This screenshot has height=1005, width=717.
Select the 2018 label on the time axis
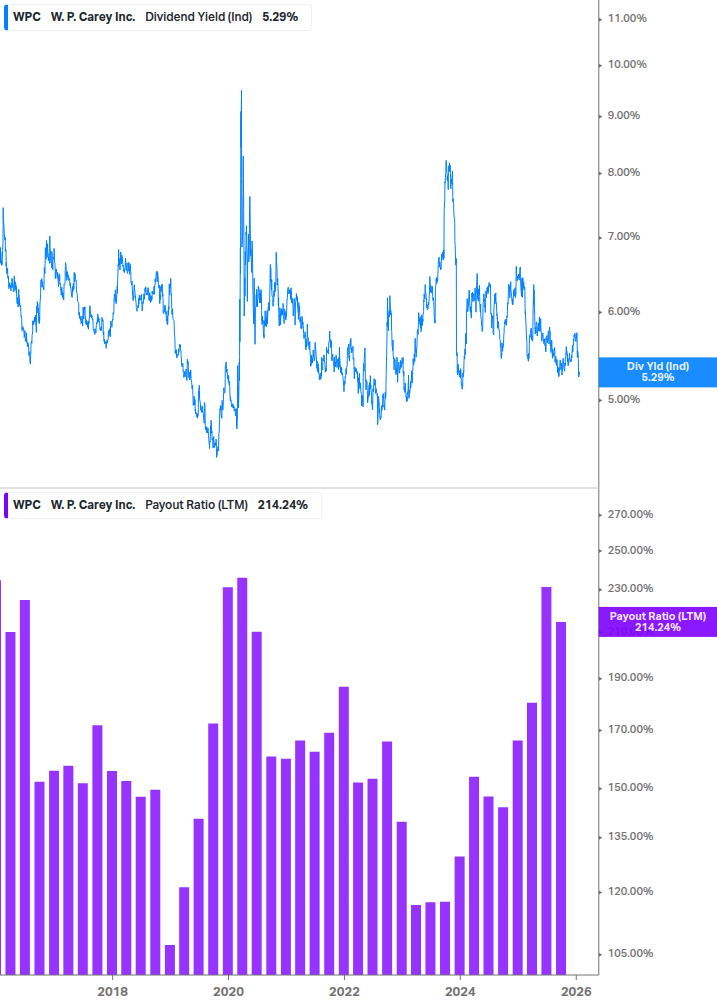112,991
